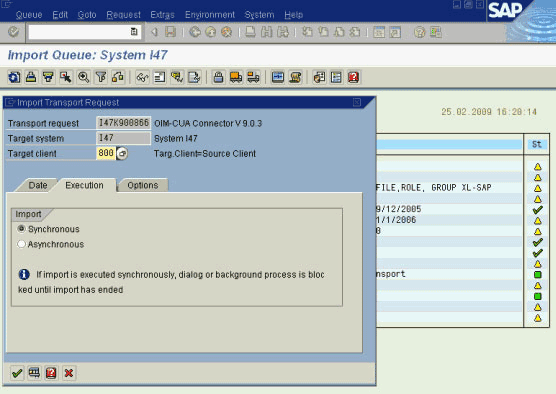Screen dimensions: 556x394
Task: Click the Print icon in standard toolbar
Action: 250,32
